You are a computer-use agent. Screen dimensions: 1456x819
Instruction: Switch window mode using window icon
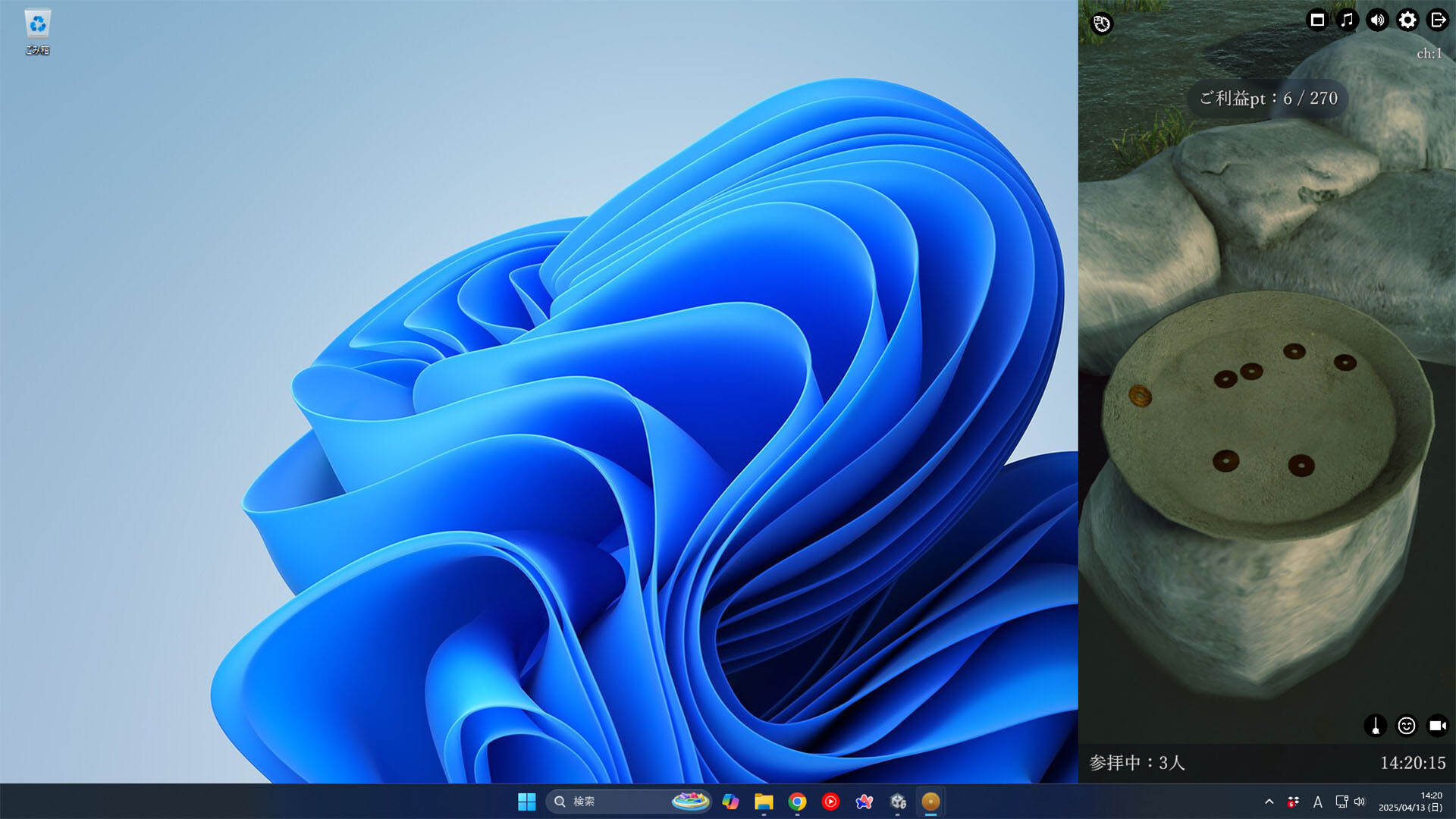1317,20
